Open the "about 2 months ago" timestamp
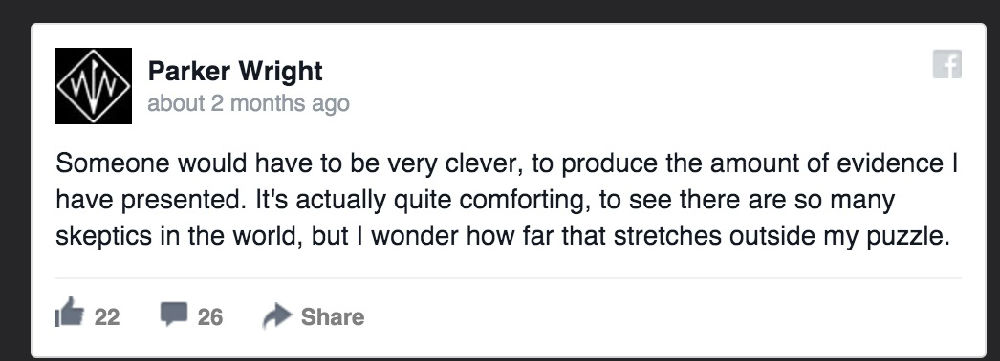The height and width of the screenshot is (361, 1000). tap(248, 103)
